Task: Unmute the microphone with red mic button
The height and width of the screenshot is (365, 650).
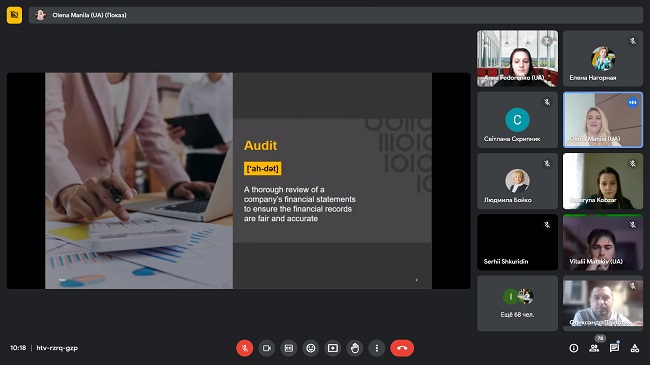Action: click(x=245, y=348)
